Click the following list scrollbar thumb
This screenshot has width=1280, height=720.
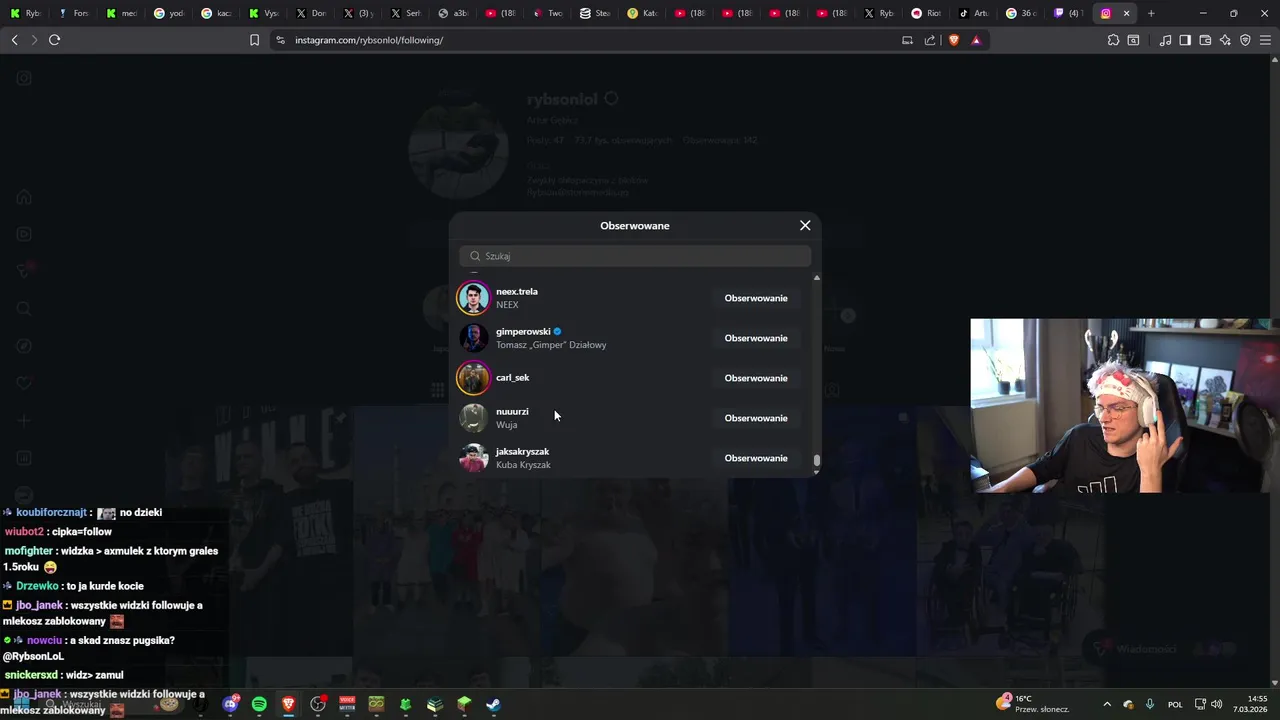pyautogui.click(x=817, y=461)
